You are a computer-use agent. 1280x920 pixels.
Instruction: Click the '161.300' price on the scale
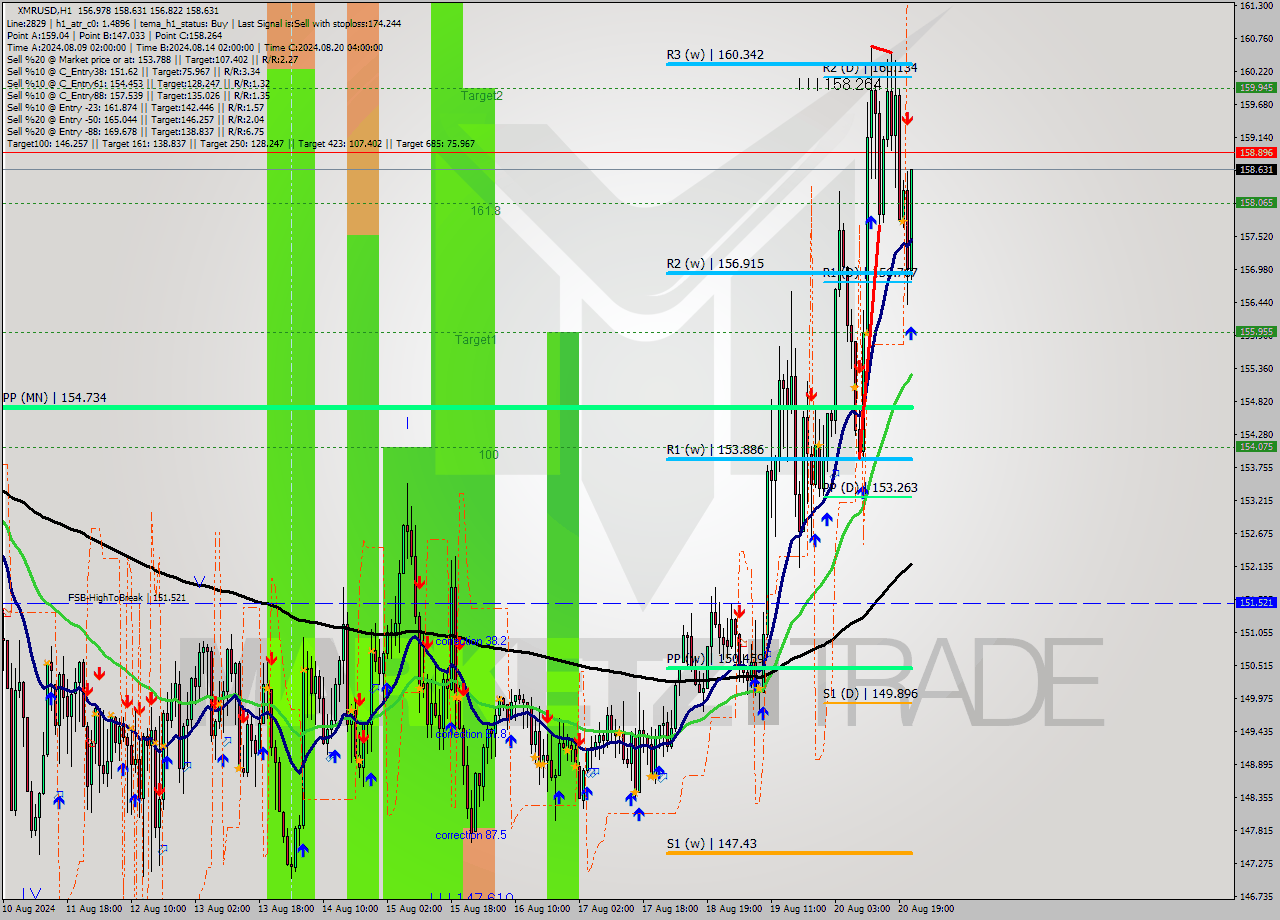pyautogui.click(x=1255, y=6)
